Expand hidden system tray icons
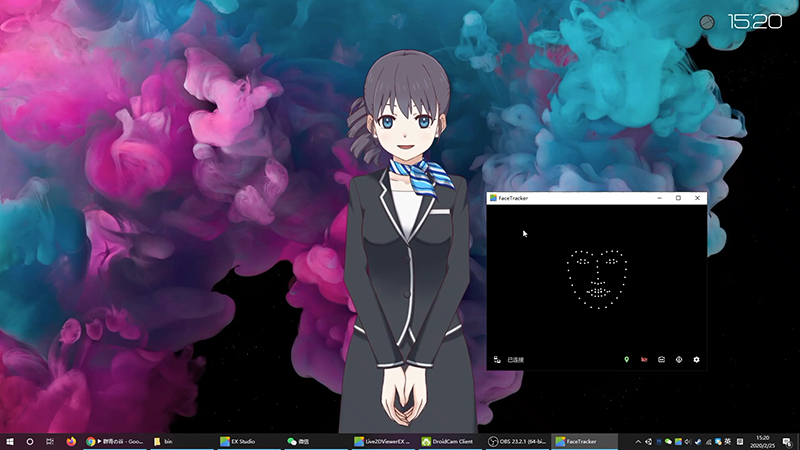The width and height of the screenshot is (800, 450). coord(638,442)
